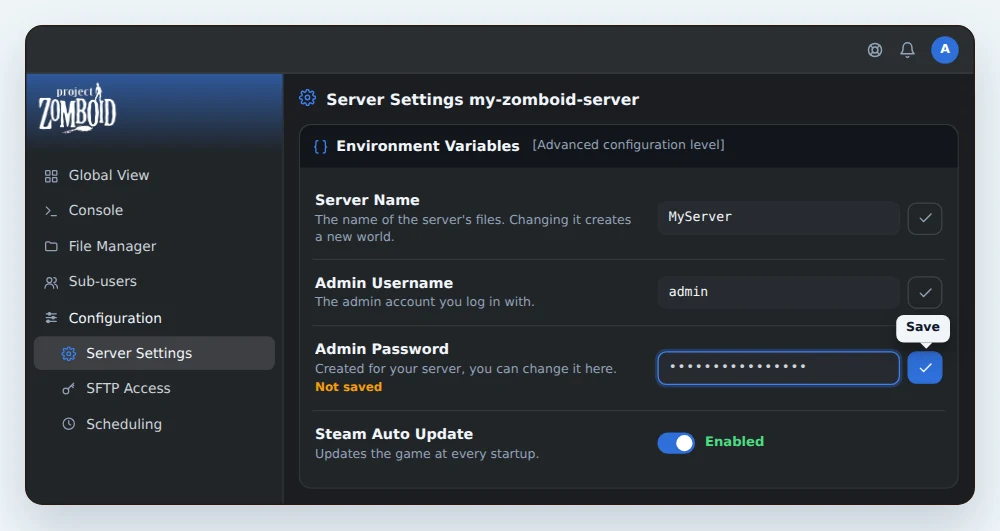Open Global View in the sidebar
The width and height of the screenshot is (1000, 531).
pos(154,175)
